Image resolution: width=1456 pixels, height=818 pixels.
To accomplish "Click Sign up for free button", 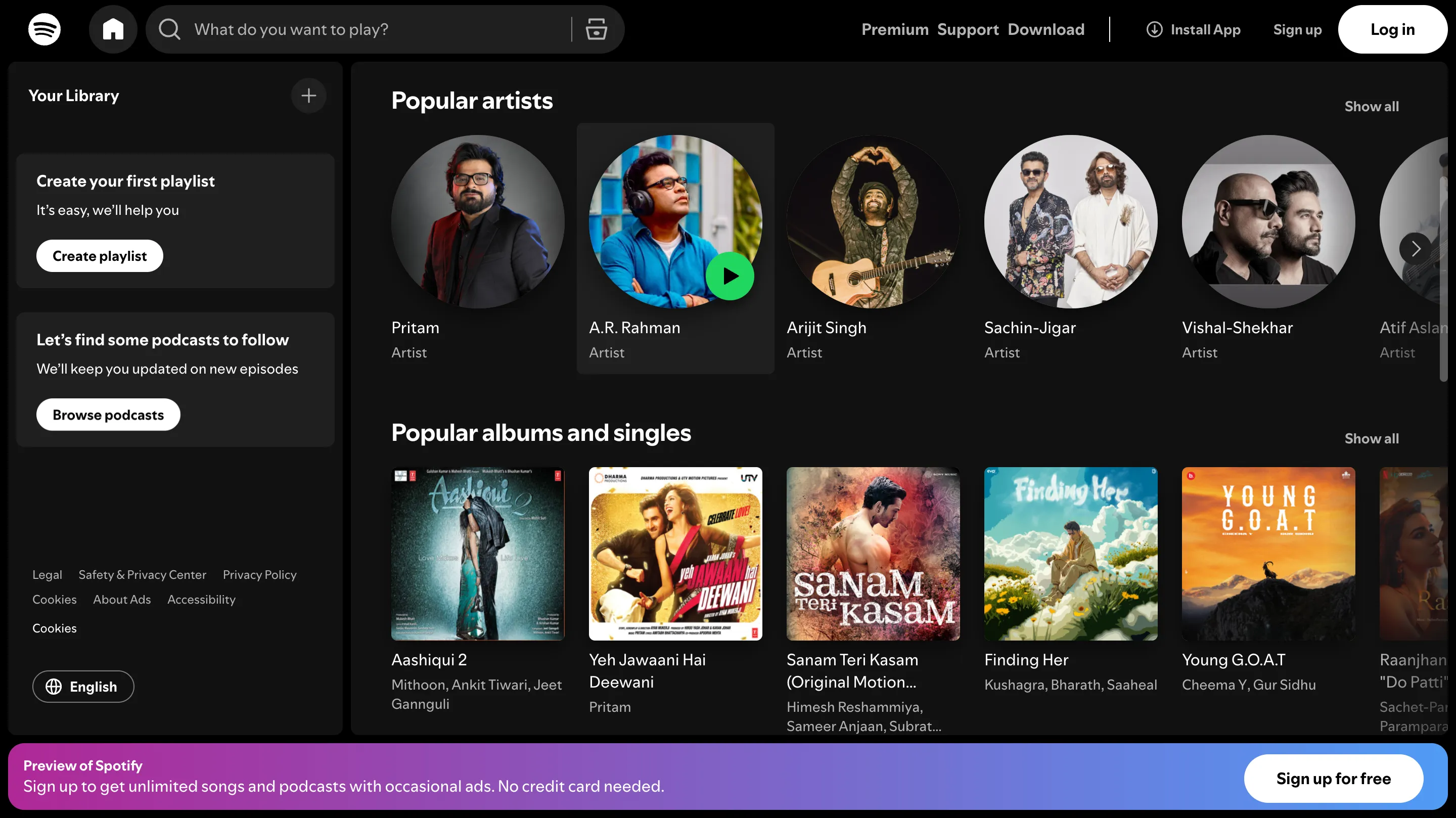I will point(1333,779).
